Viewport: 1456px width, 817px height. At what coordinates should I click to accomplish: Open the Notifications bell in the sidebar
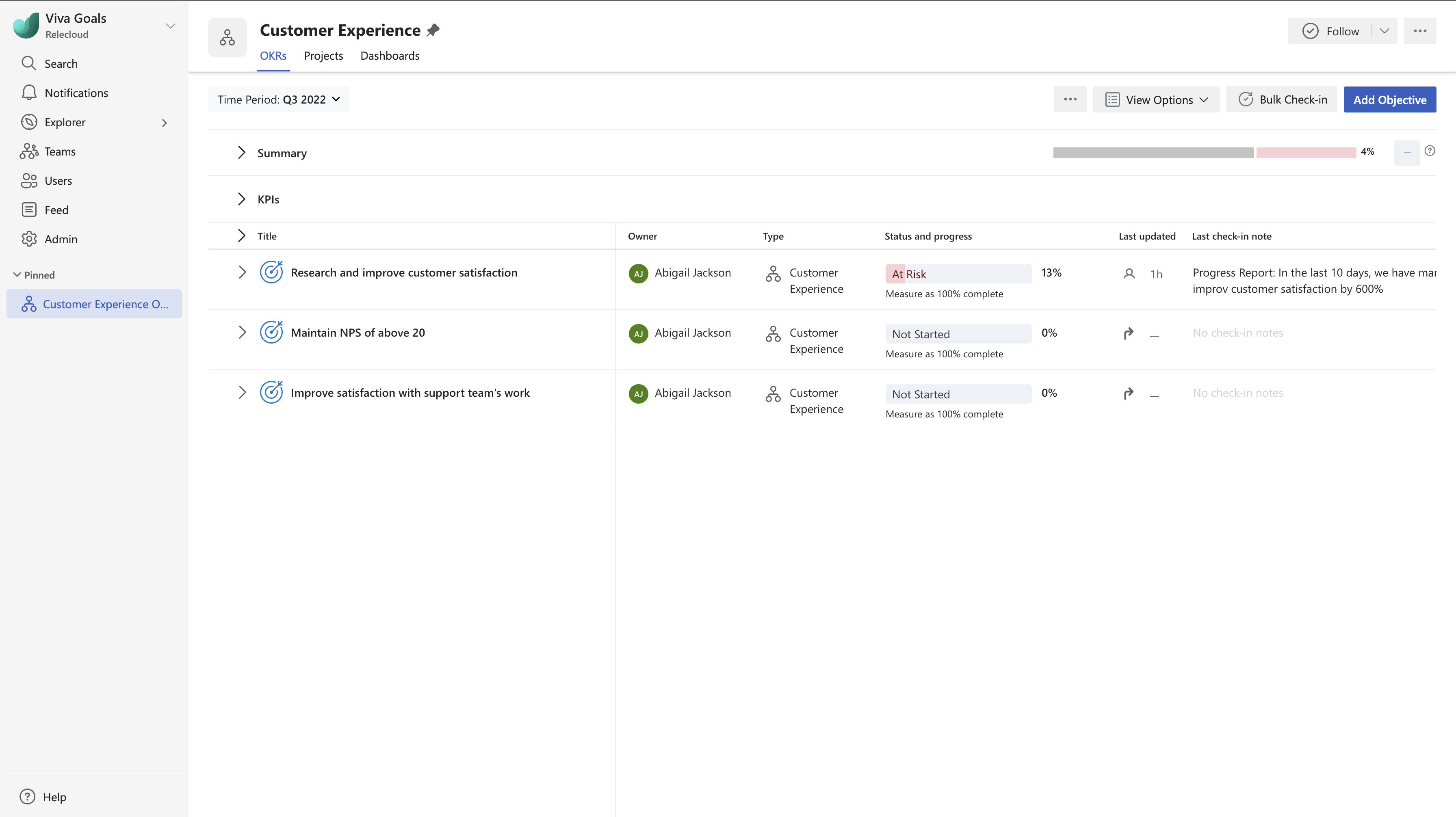pos(29,93)
